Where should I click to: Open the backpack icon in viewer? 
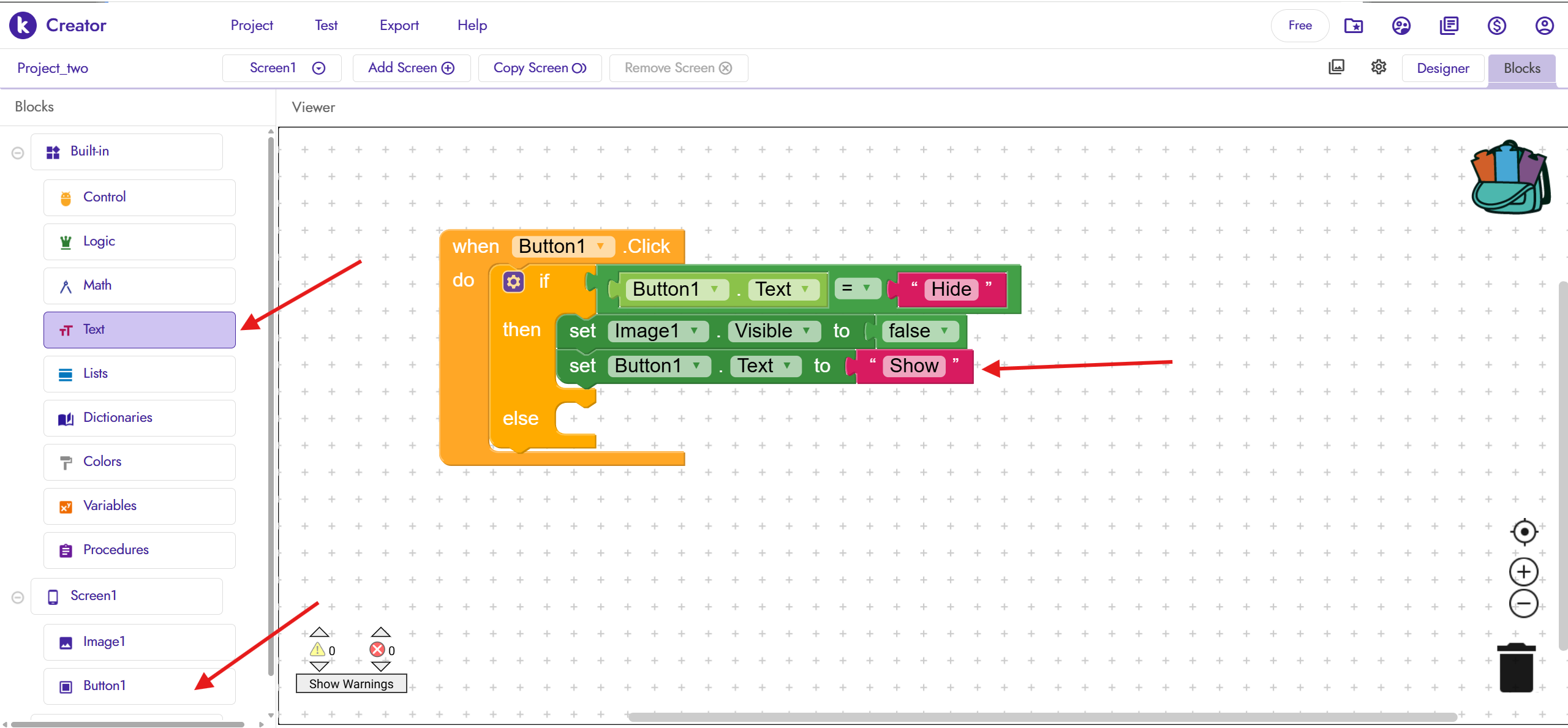click(1510, 178)
